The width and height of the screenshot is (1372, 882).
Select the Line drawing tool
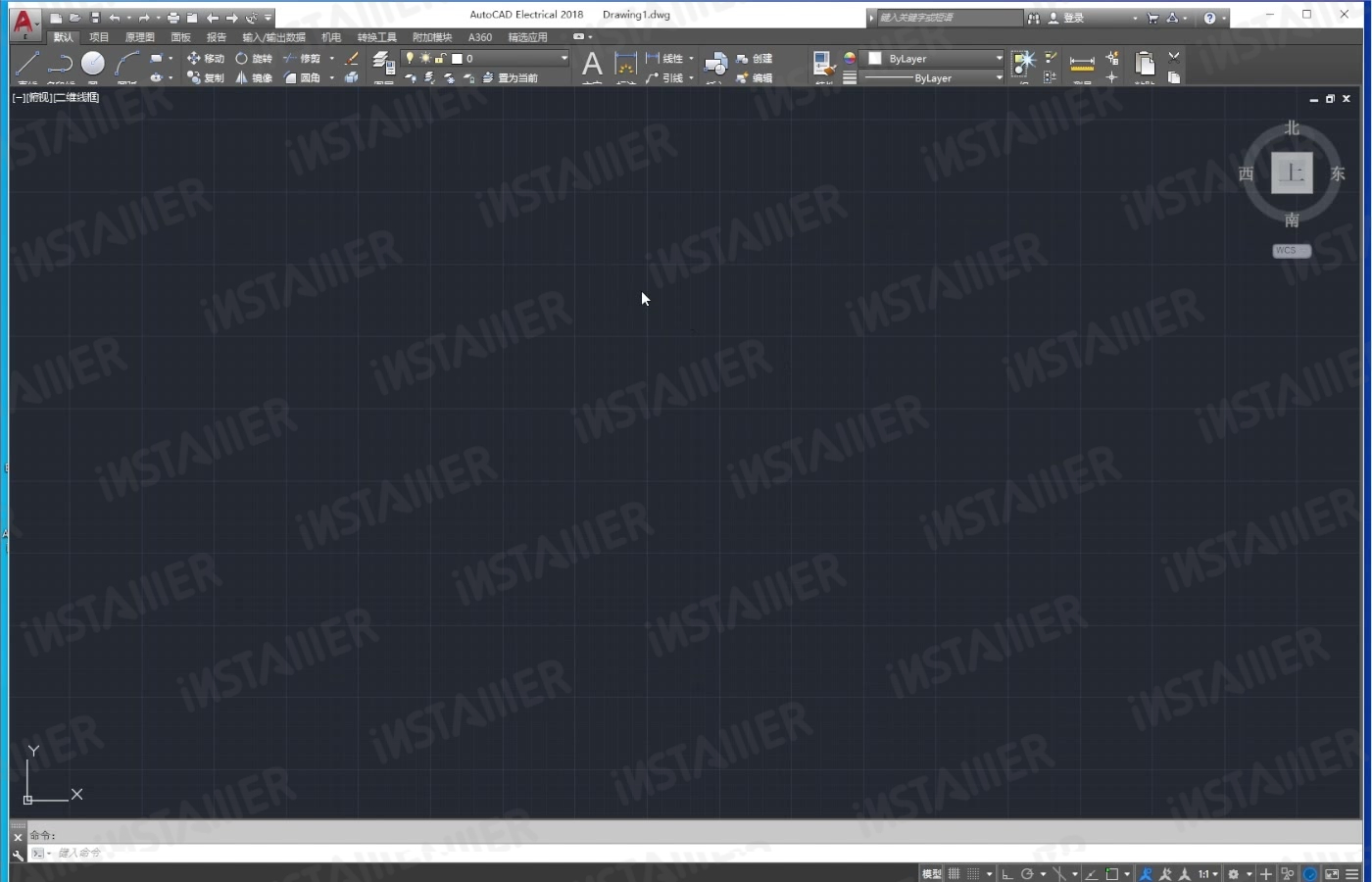[27, 64]
